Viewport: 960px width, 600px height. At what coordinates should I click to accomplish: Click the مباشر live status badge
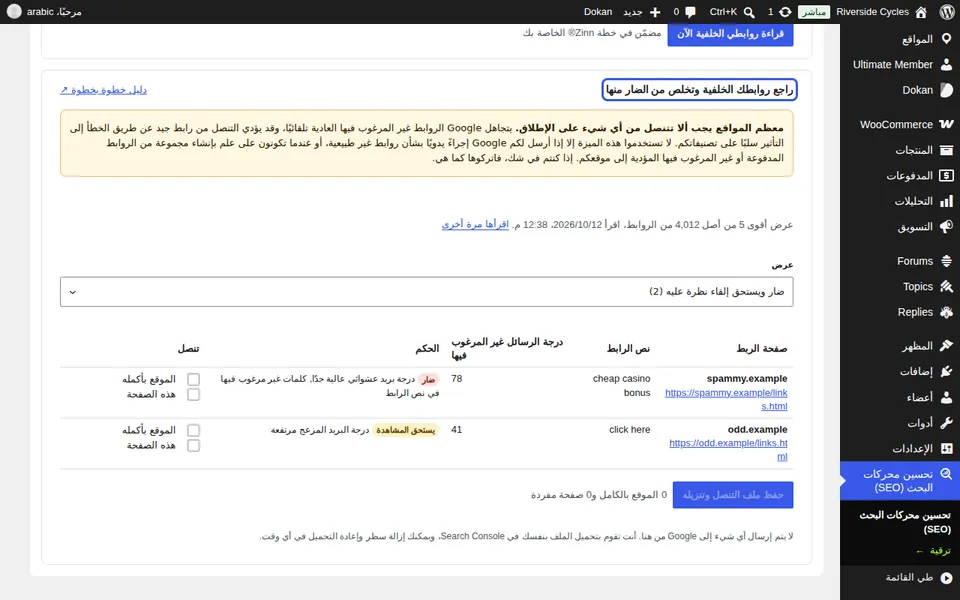[814, 12]
